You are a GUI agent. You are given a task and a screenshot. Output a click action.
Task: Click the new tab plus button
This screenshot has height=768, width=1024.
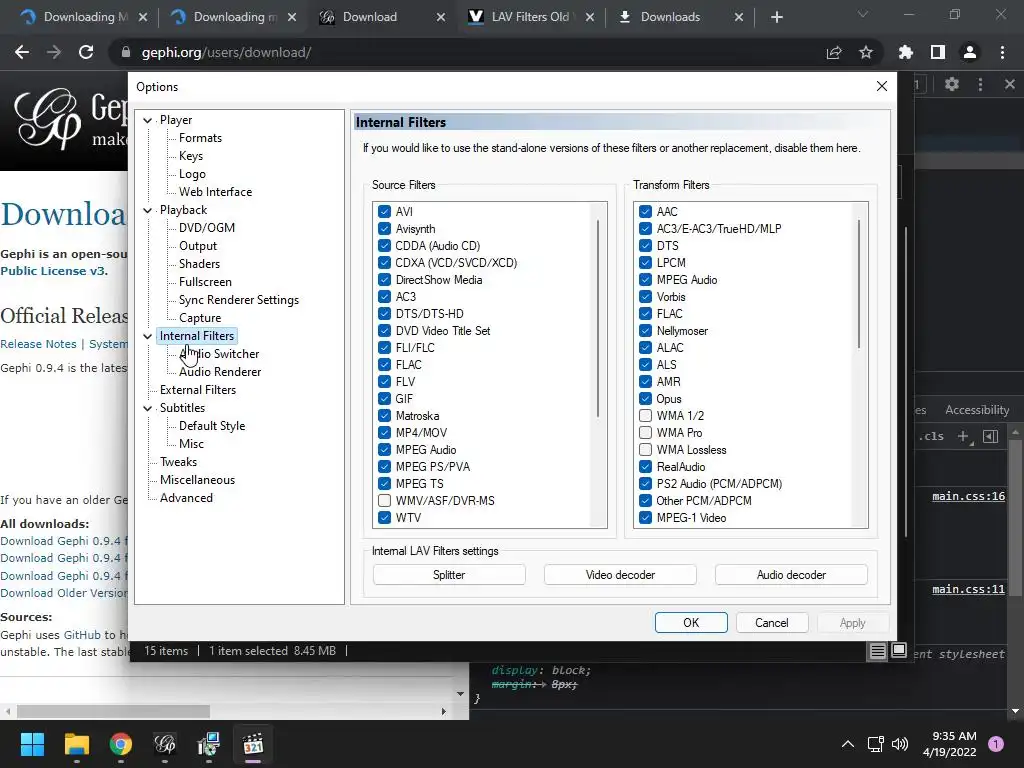(776, 17)
